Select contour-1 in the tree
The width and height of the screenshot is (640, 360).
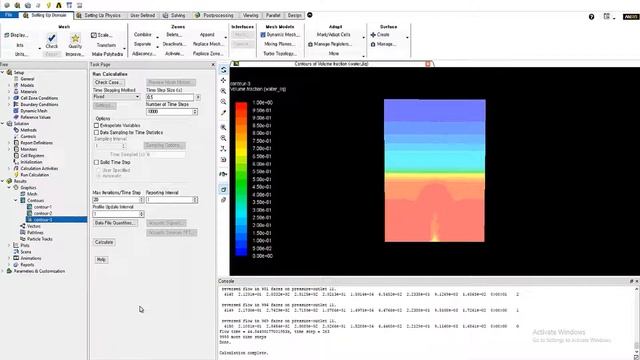[42, 207]
